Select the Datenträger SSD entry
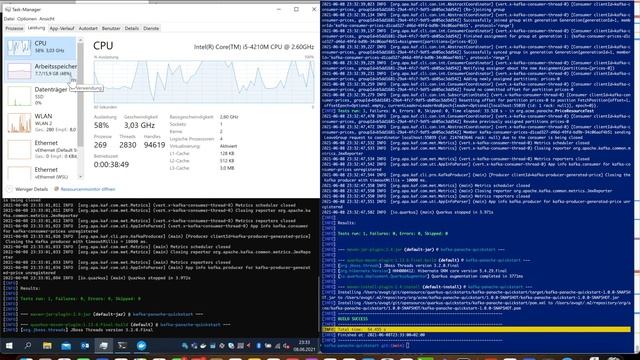The image size is (640, 360). point(40,96)
